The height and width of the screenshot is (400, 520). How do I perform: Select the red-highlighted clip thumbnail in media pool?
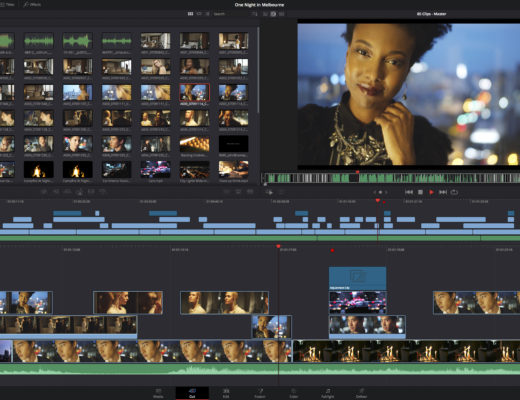pyautogui.click(x=195, y=92)
